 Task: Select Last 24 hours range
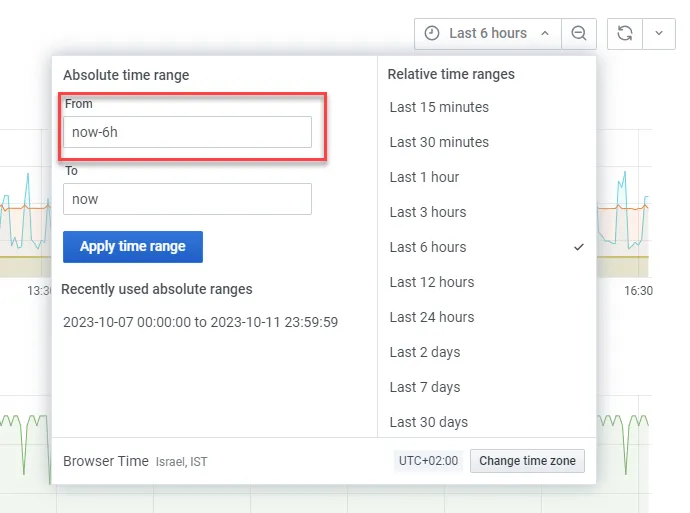point(432,317)
